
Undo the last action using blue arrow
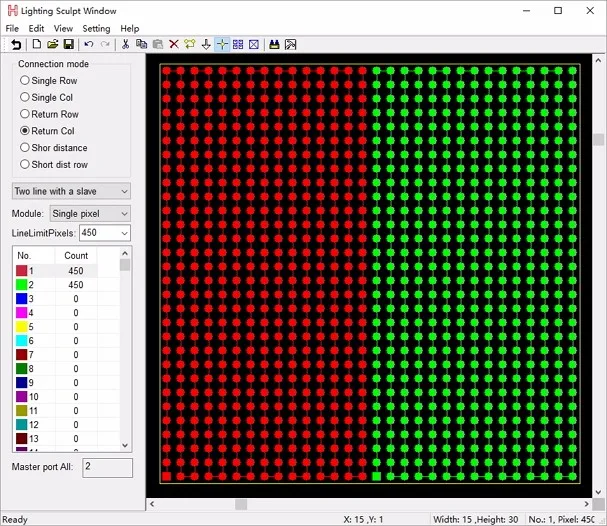click(89, 44)
